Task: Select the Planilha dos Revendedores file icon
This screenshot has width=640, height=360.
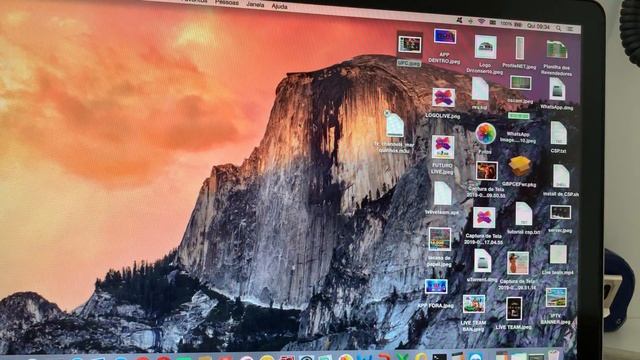Action: pyautogui.click(x=557, y=50)
